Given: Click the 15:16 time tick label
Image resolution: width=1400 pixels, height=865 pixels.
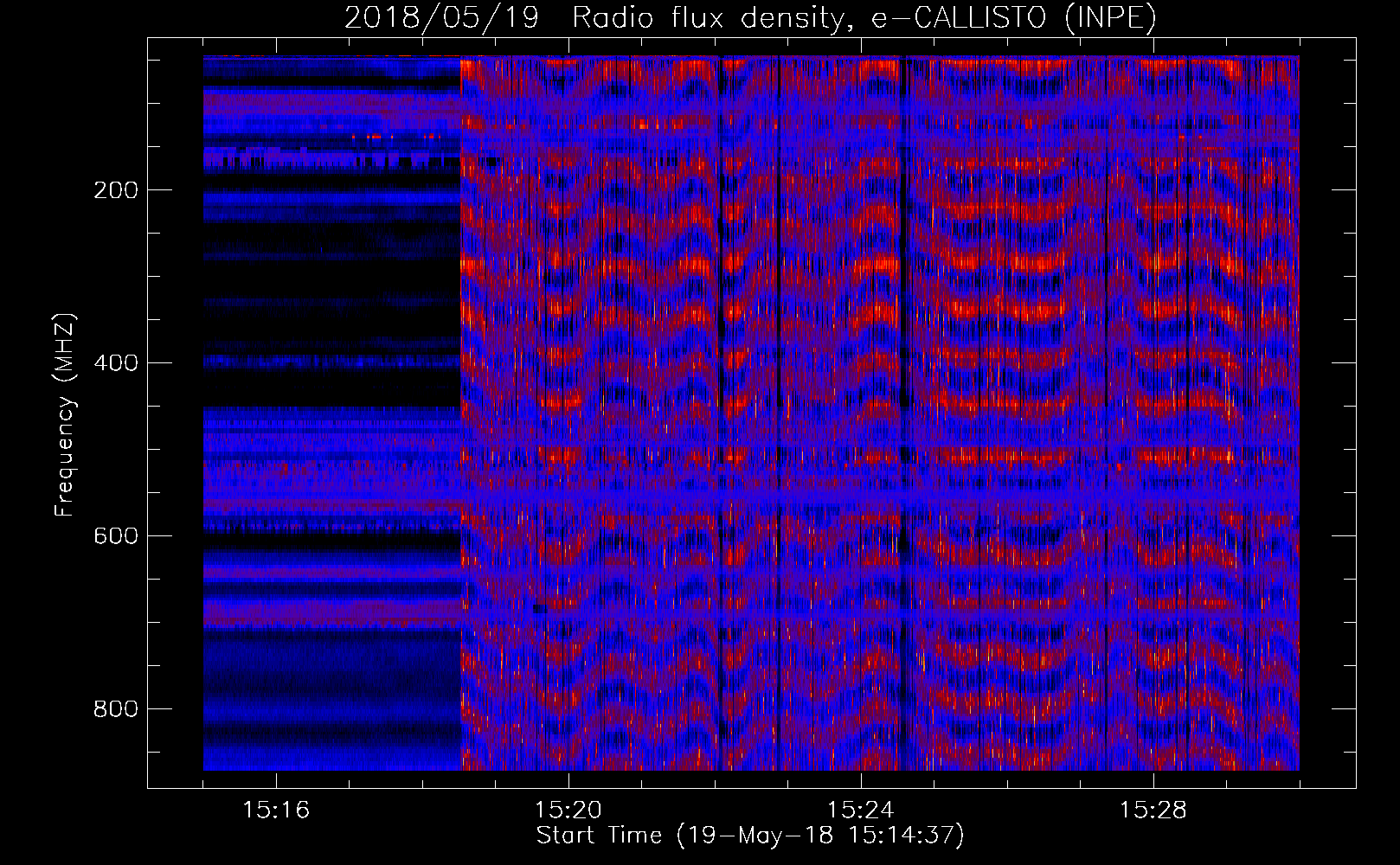Looking at the screenshot, I should 276,811.
